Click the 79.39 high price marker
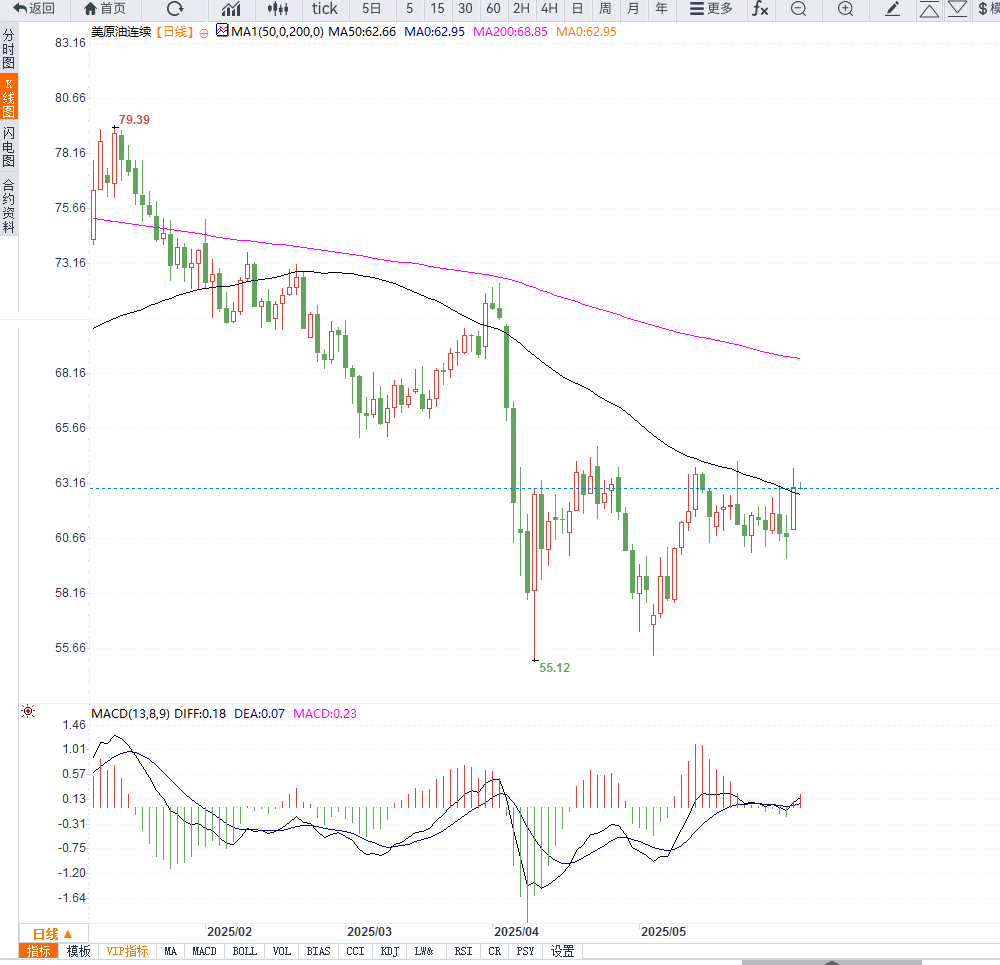The height and width of the screenshot is (965, 1000). (x=134, y=120)
